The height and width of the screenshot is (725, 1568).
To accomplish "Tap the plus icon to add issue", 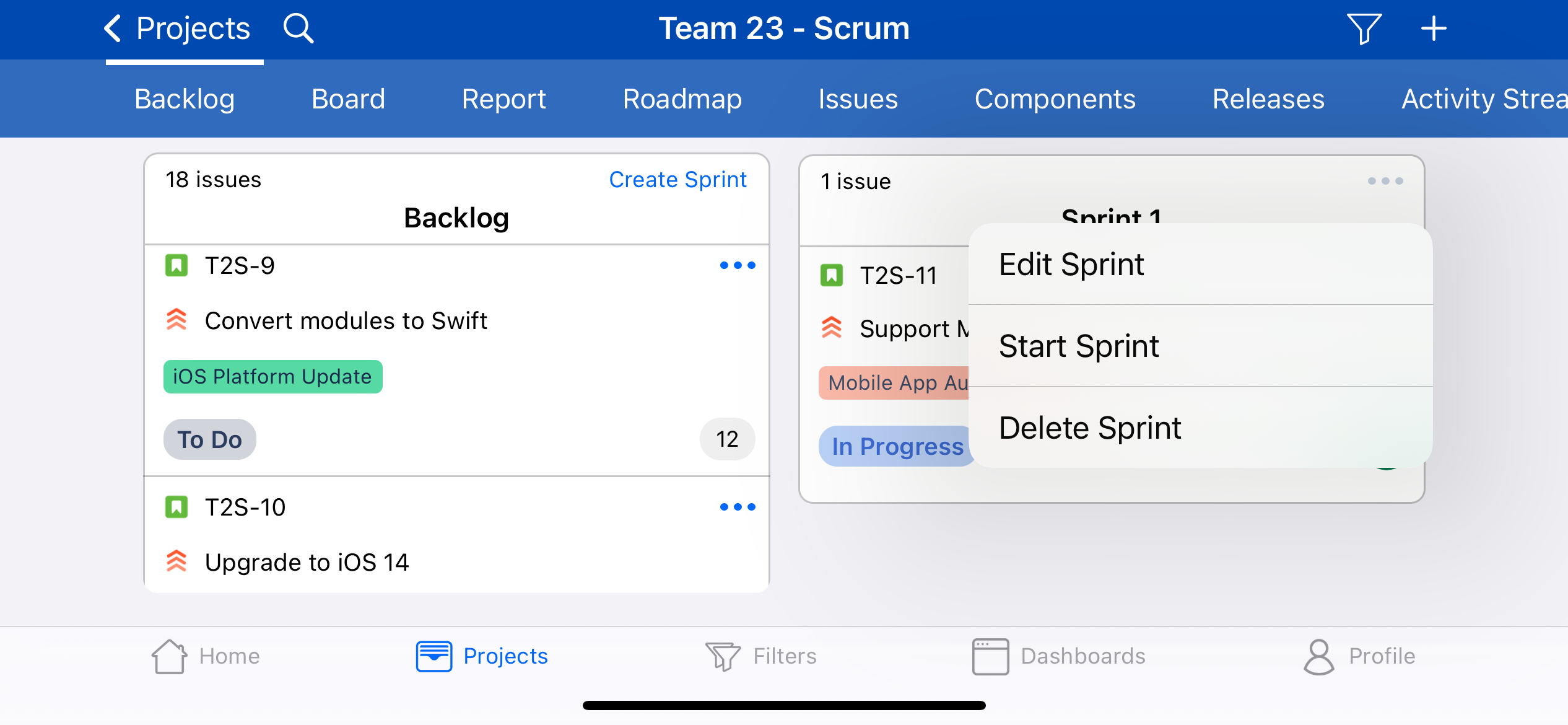I will pyautogui.click(x=1433, y=29).
